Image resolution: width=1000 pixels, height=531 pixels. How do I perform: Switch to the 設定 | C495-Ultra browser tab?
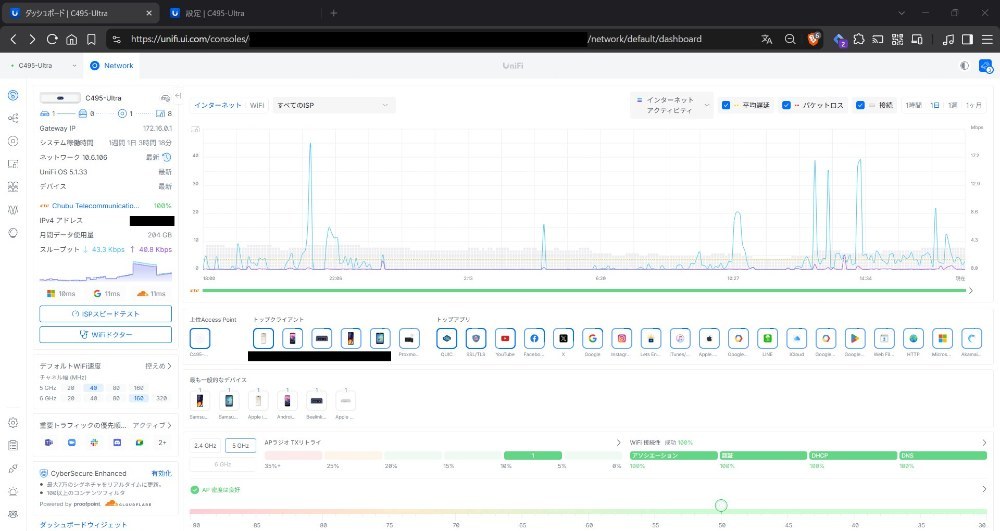[241, 13]
